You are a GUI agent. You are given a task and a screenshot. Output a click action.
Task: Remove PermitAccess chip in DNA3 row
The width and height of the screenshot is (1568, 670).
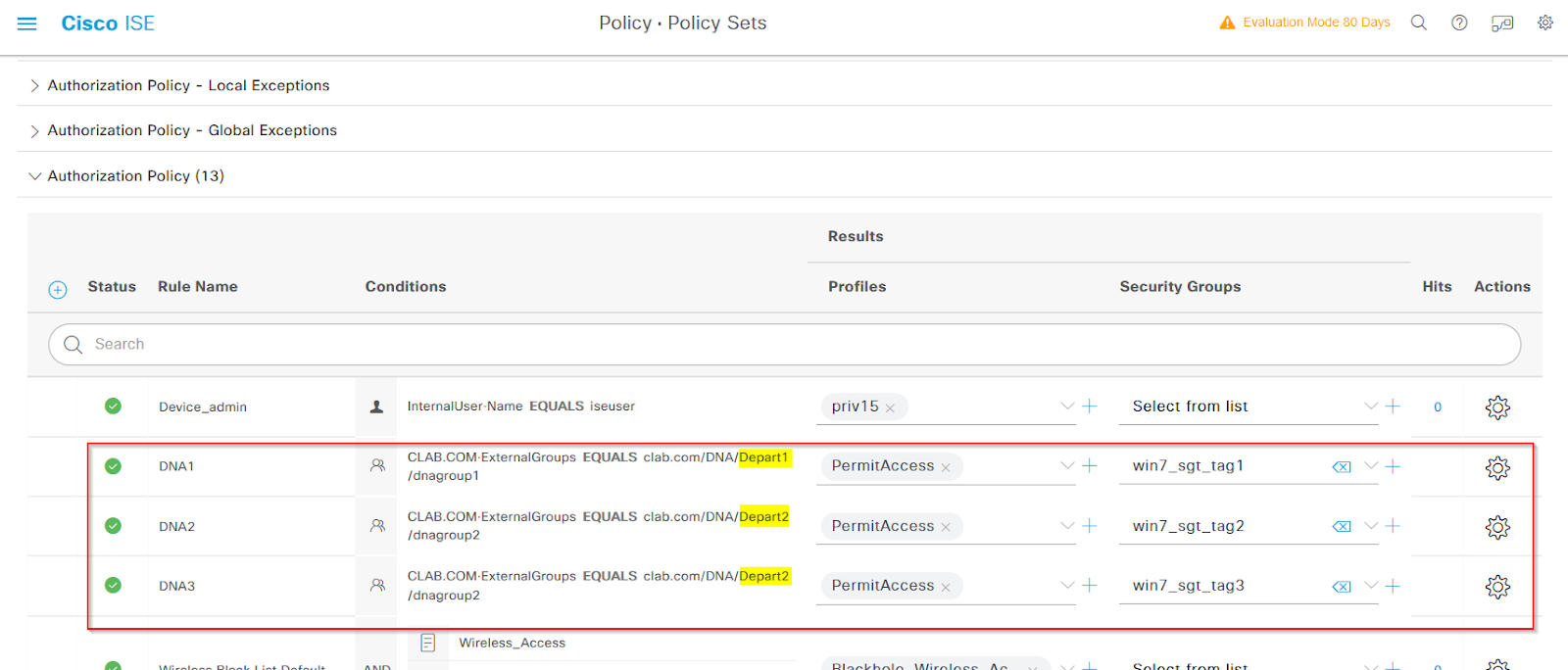point(946,588)
